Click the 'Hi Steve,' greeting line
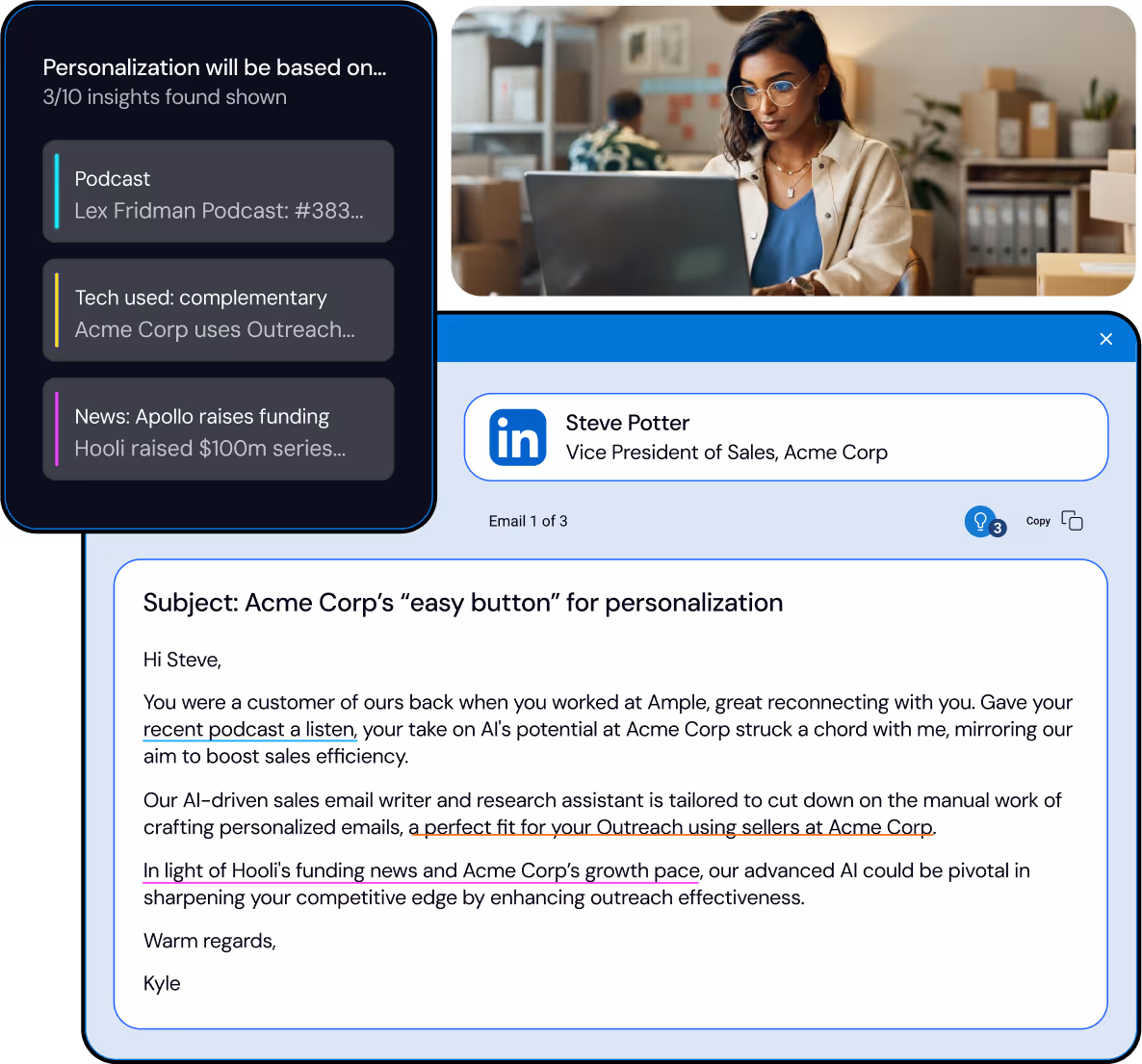The image size is (1142, 1064). 182,660
